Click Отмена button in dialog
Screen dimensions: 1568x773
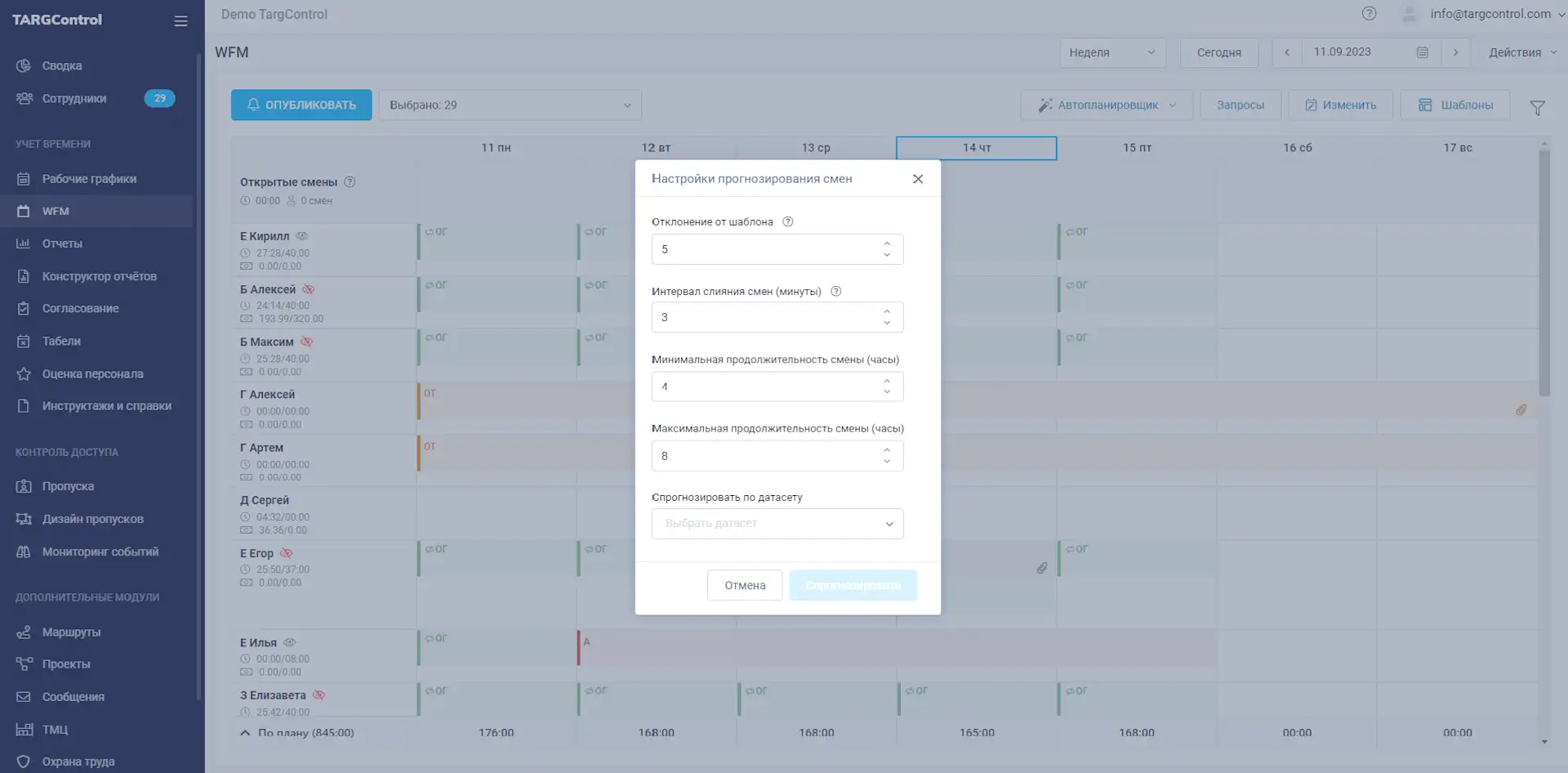click(x=745, y=585)
